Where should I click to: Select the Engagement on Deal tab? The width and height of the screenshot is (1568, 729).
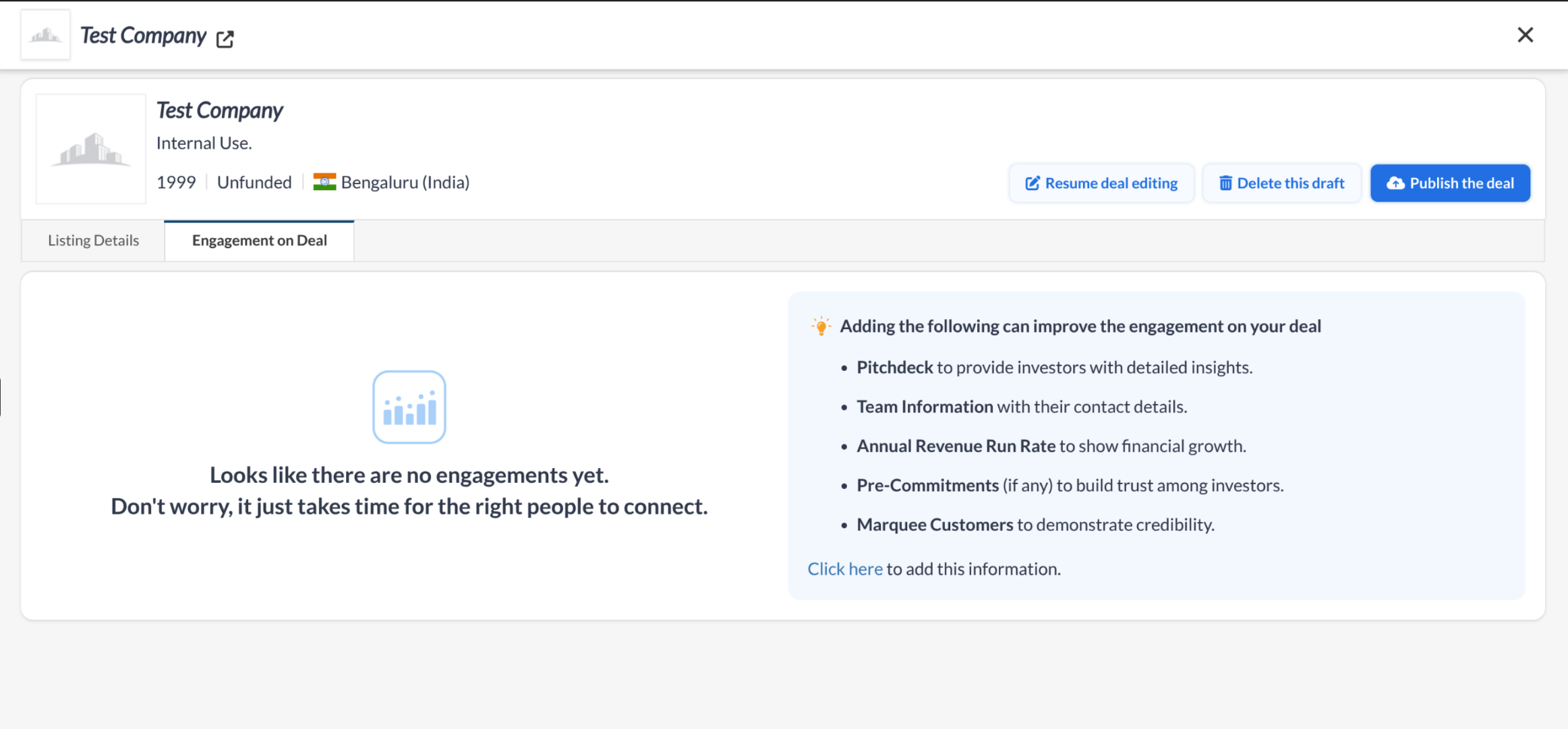(x=259, y=241)
